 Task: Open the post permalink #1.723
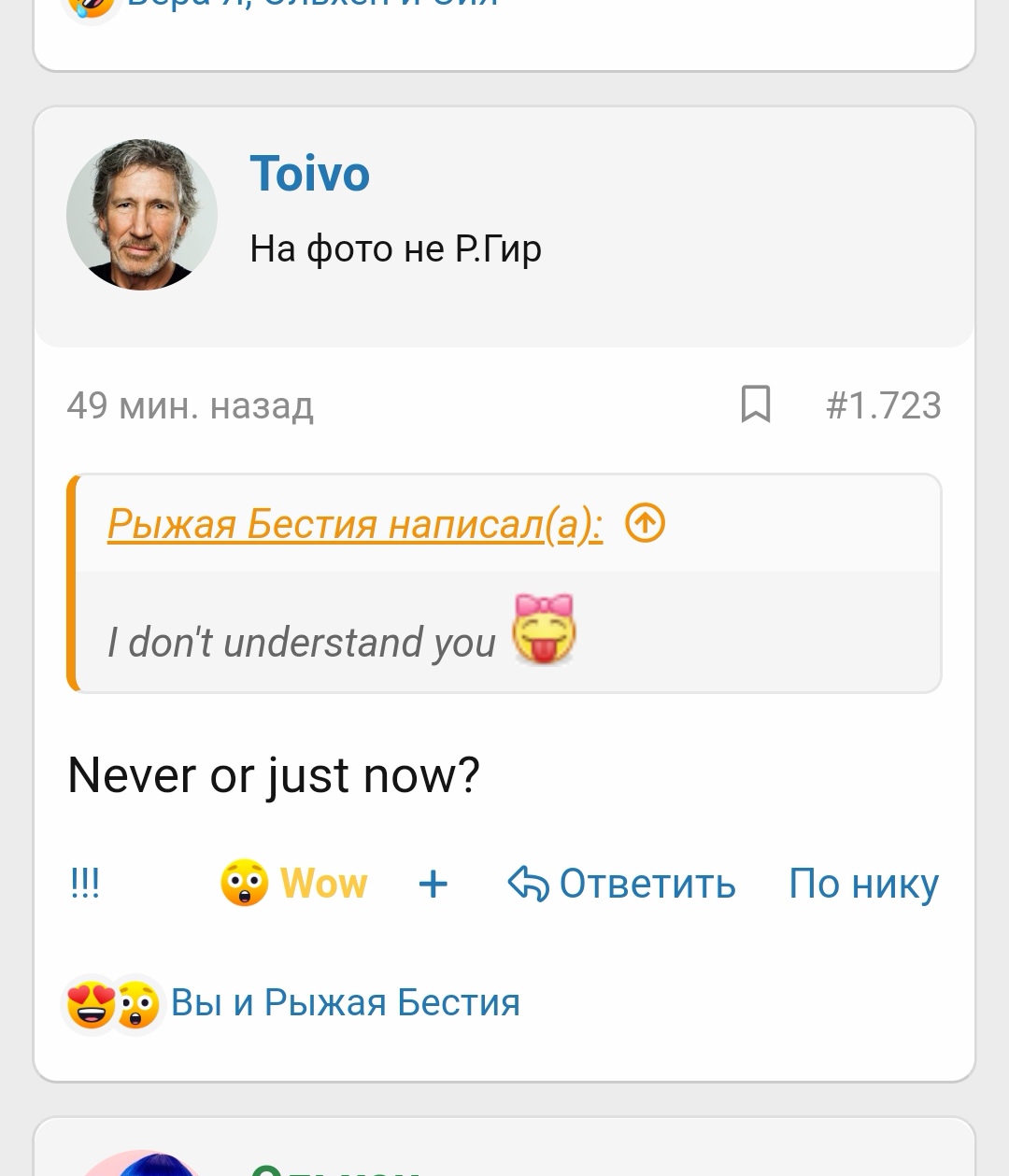point(883,405)
